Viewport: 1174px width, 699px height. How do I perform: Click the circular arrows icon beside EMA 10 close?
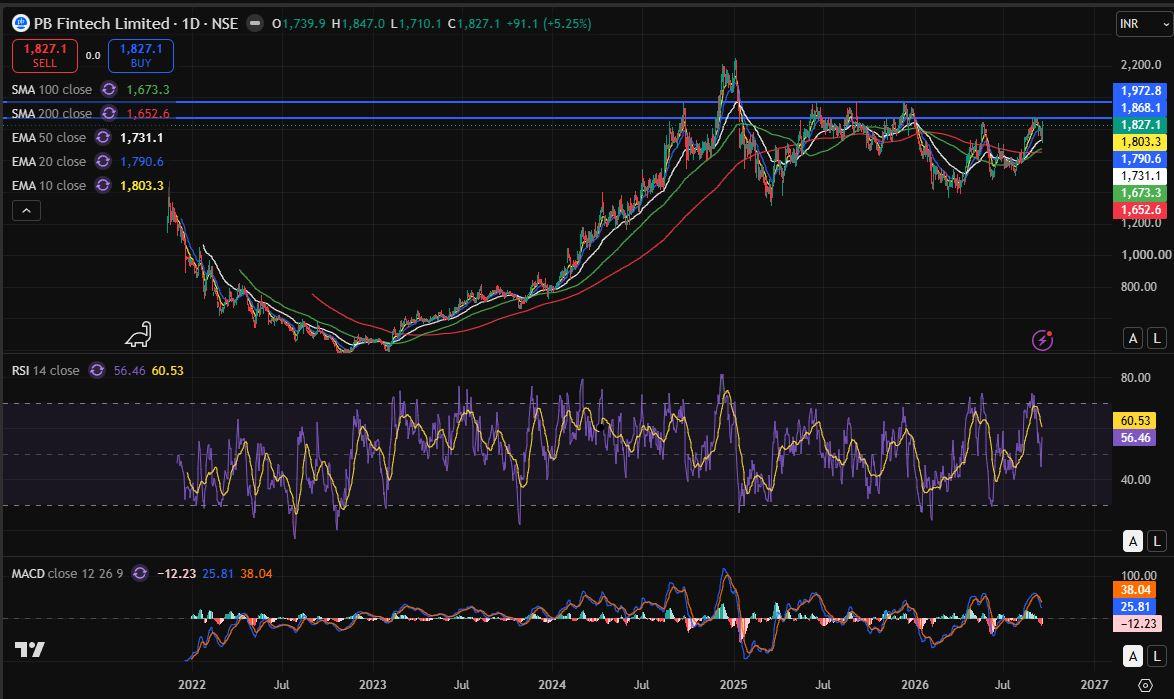[x=103, y=186]
